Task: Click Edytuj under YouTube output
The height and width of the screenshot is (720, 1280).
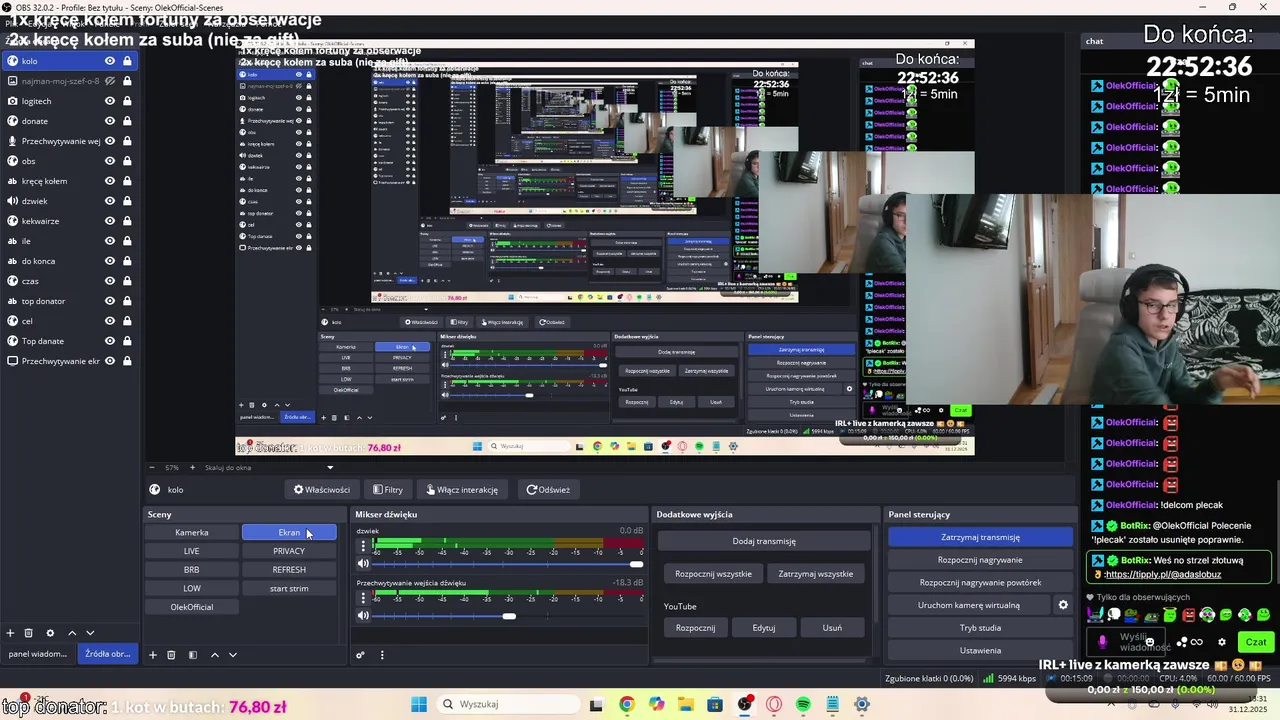Action: (764, 628)
